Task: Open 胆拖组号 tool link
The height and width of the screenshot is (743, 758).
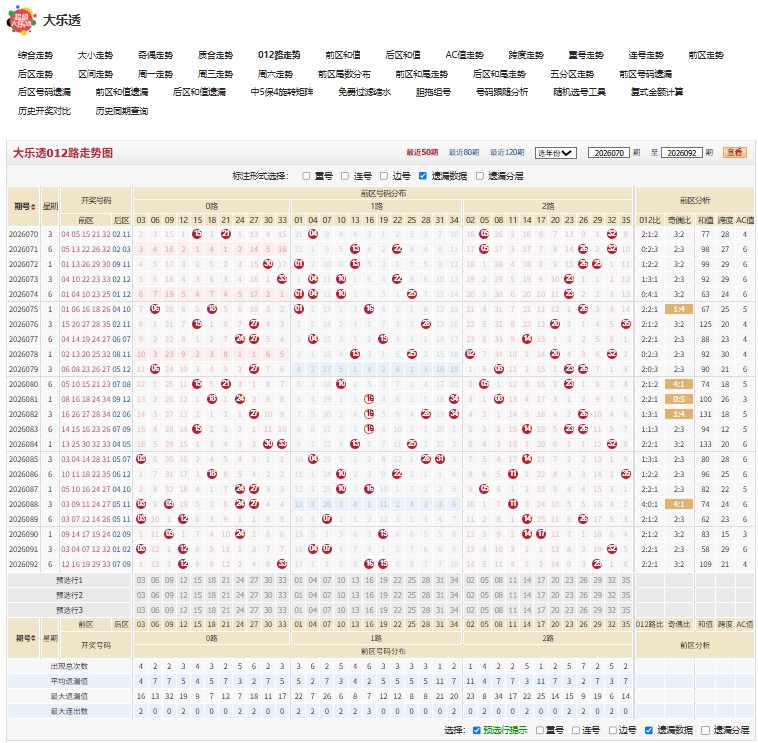Action: tap(433, 92)
